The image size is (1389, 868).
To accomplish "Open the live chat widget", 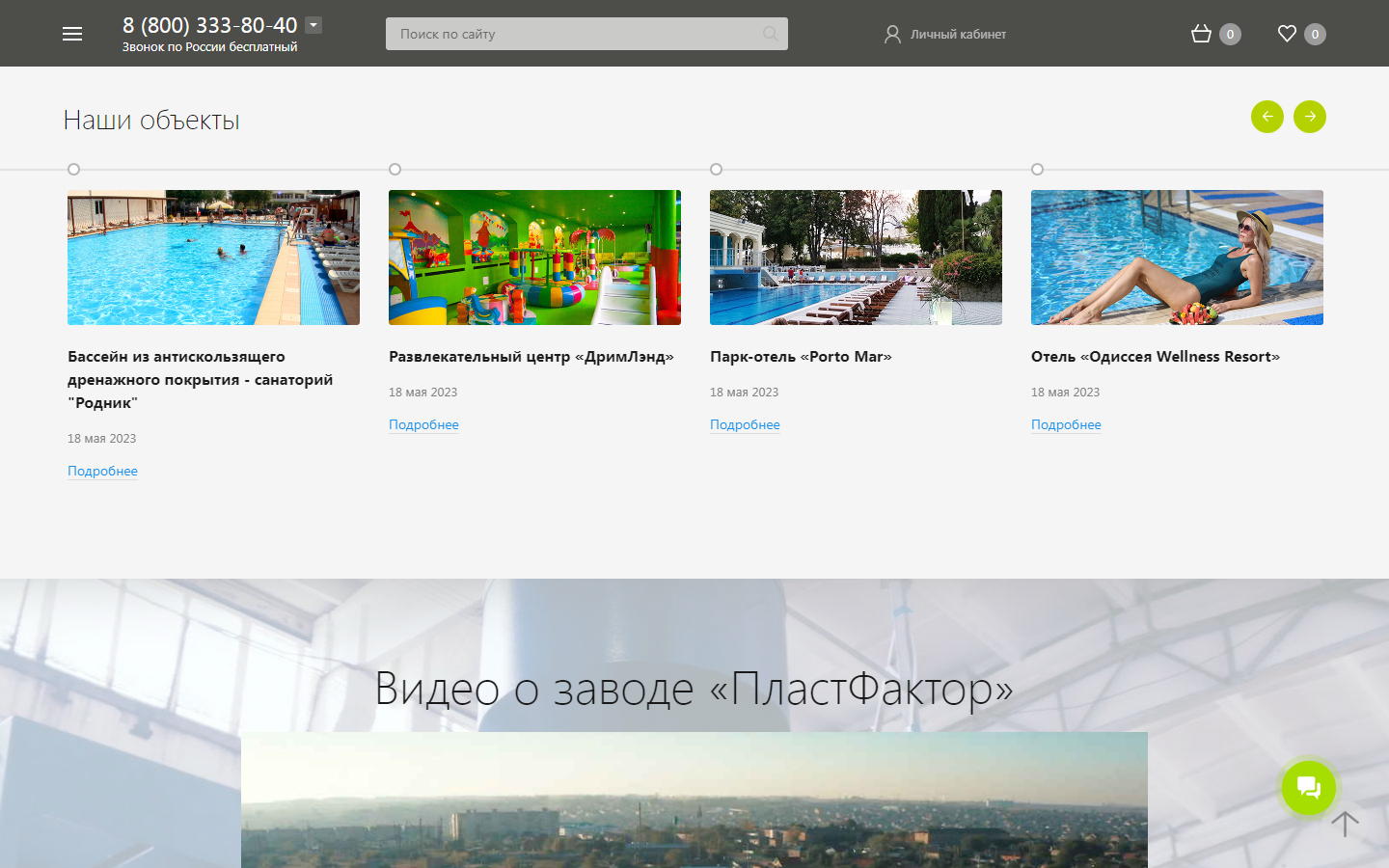I will pos(1308,788).
